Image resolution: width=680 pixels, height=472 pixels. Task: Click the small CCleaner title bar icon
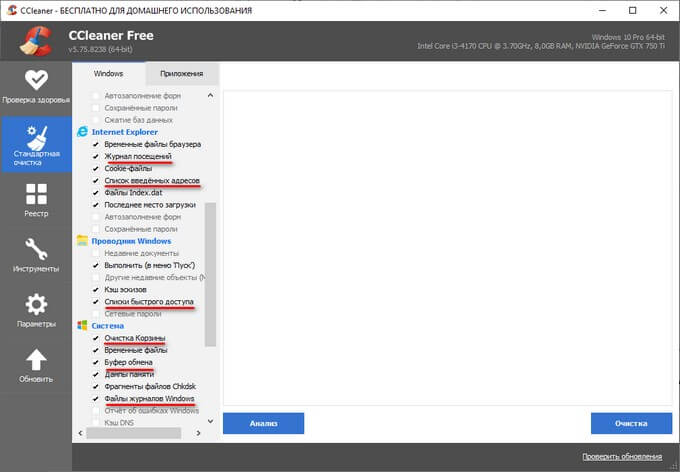pyautogui.click(x=12, y=10)
